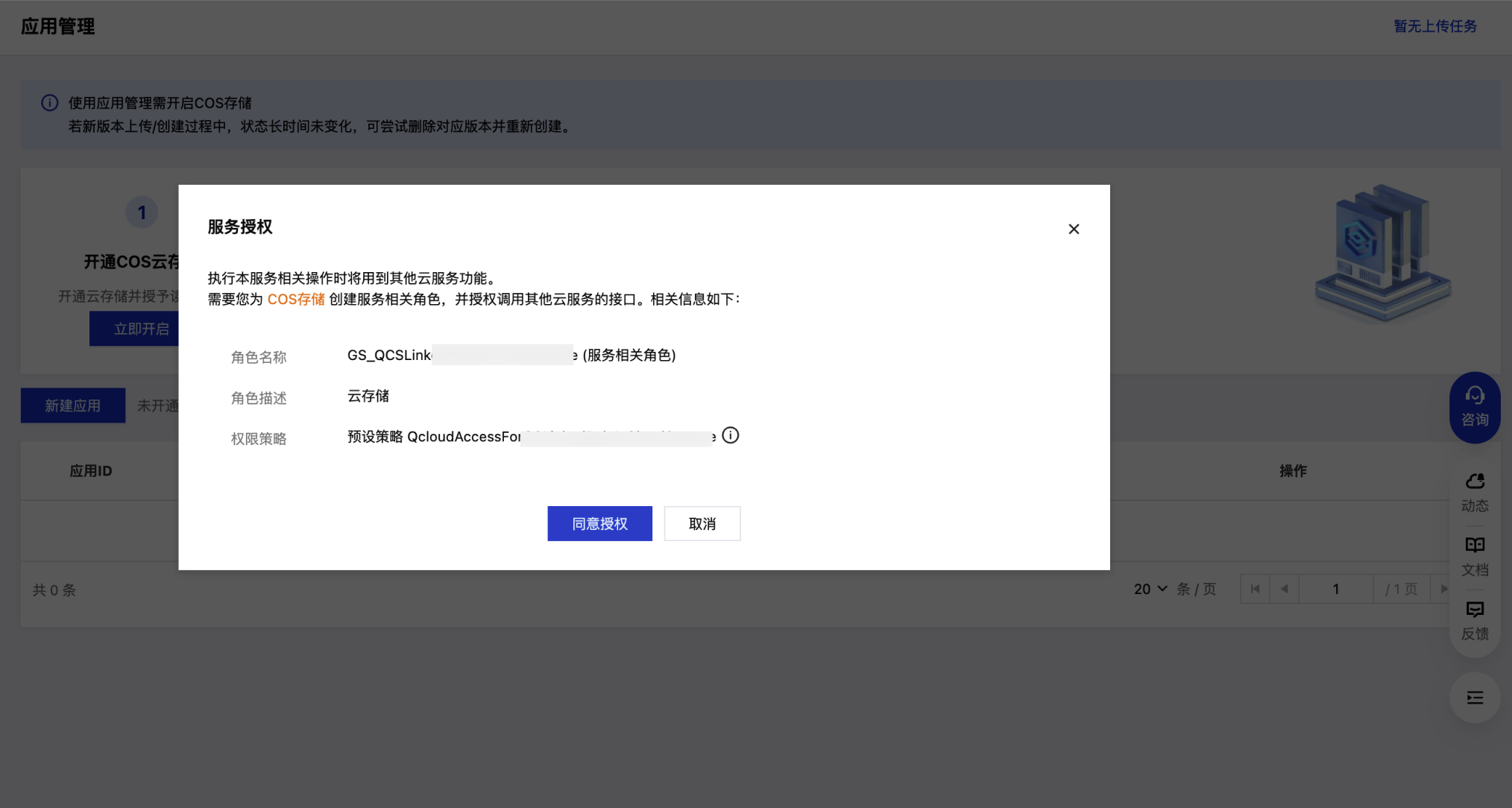Click the 应用ID column header
The image size is (1512, 808).
tap(91, 470)
